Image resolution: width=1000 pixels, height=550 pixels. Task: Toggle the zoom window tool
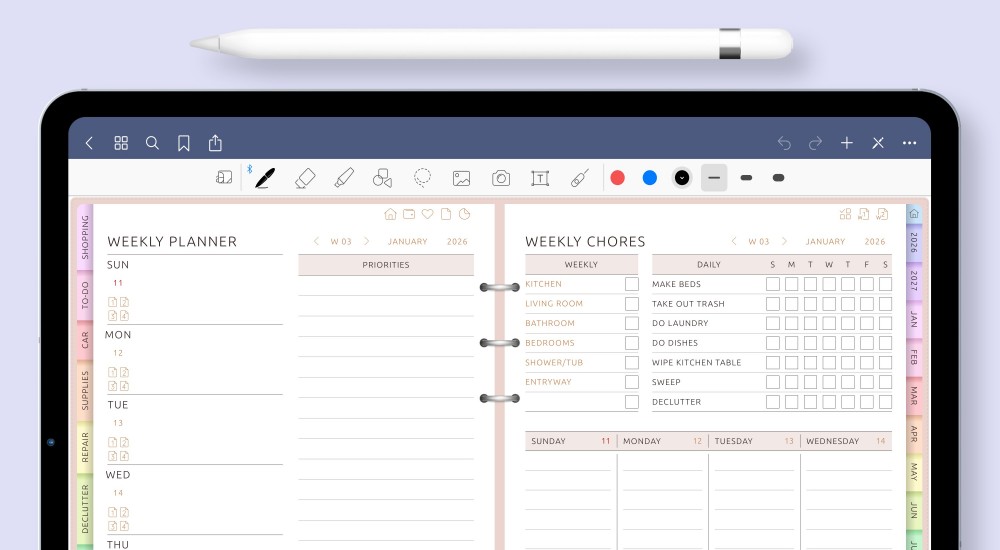coord(224,177)
